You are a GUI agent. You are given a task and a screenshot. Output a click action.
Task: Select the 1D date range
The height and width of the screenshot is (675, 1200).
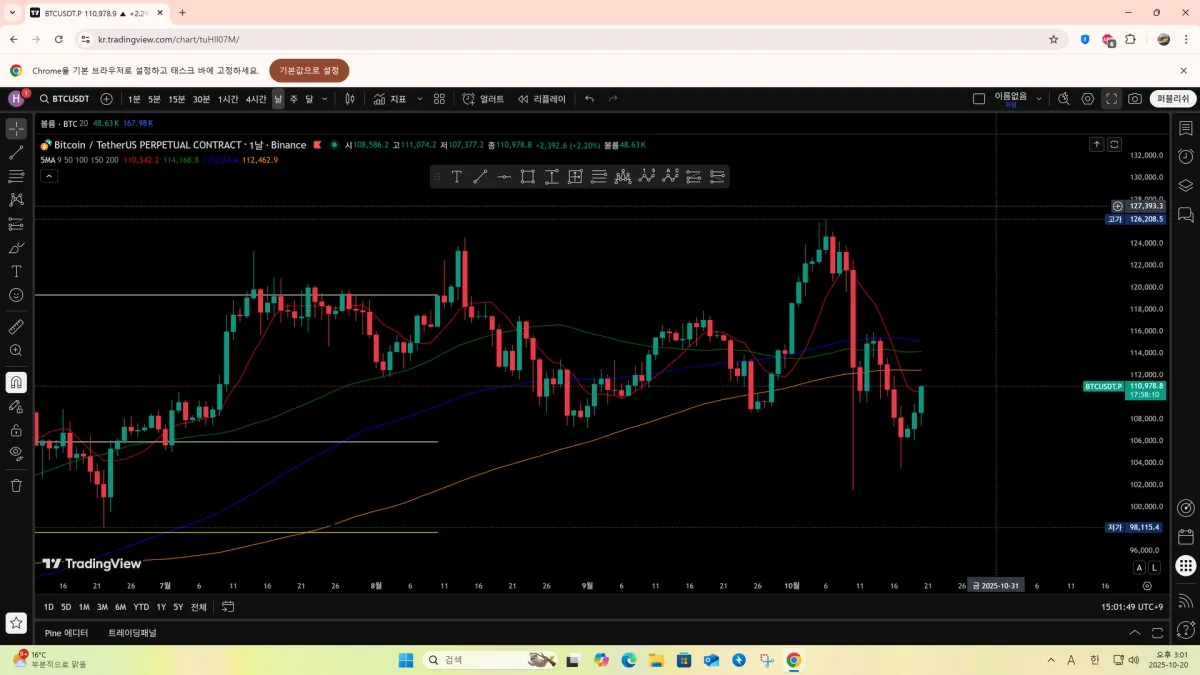(49, 607)
